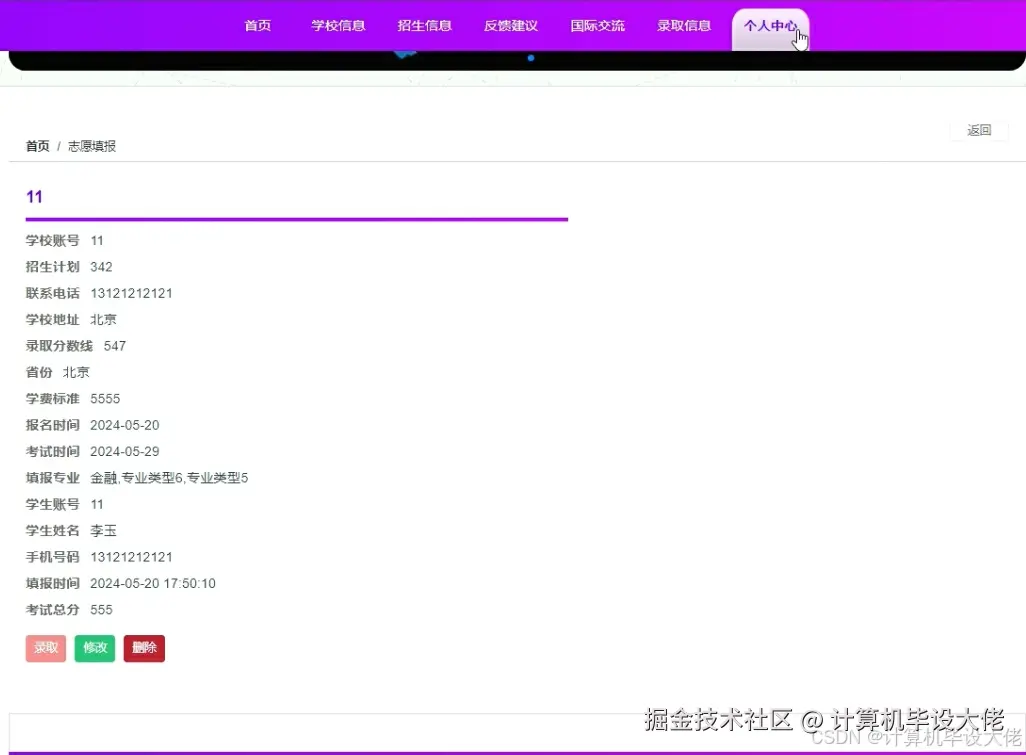Screen dimensions: 1026x755
Task: Open the 学校信息 section
Action: pyautogui.click(x=338, y=27)
